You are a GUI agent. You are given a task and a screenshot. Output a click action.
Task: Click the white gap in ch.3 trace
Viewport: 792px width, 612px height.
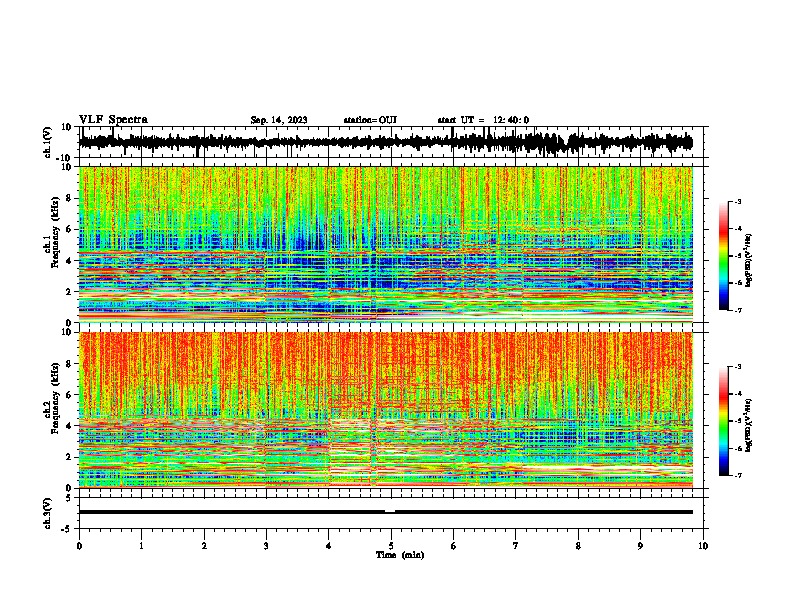pos(390,511)
